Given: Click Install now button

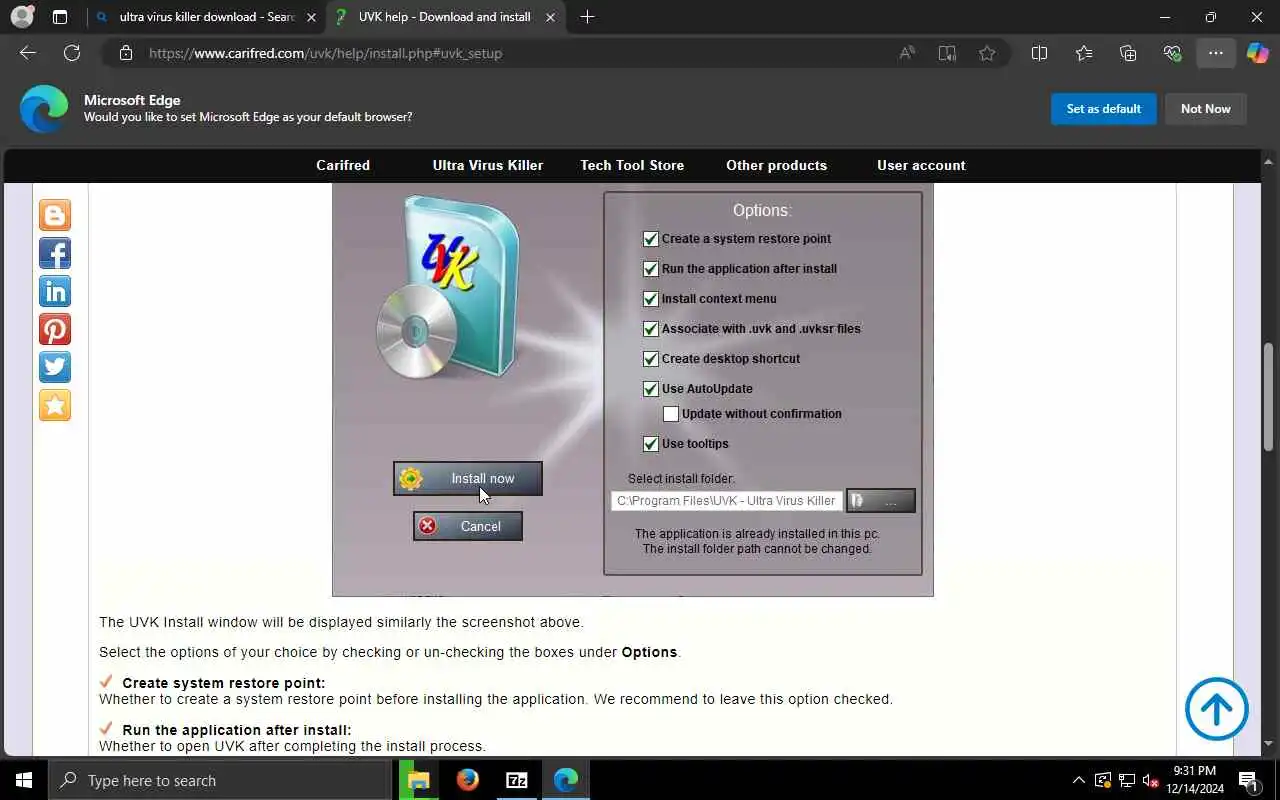Looking at the screenshot, I should tap(468, 479).
